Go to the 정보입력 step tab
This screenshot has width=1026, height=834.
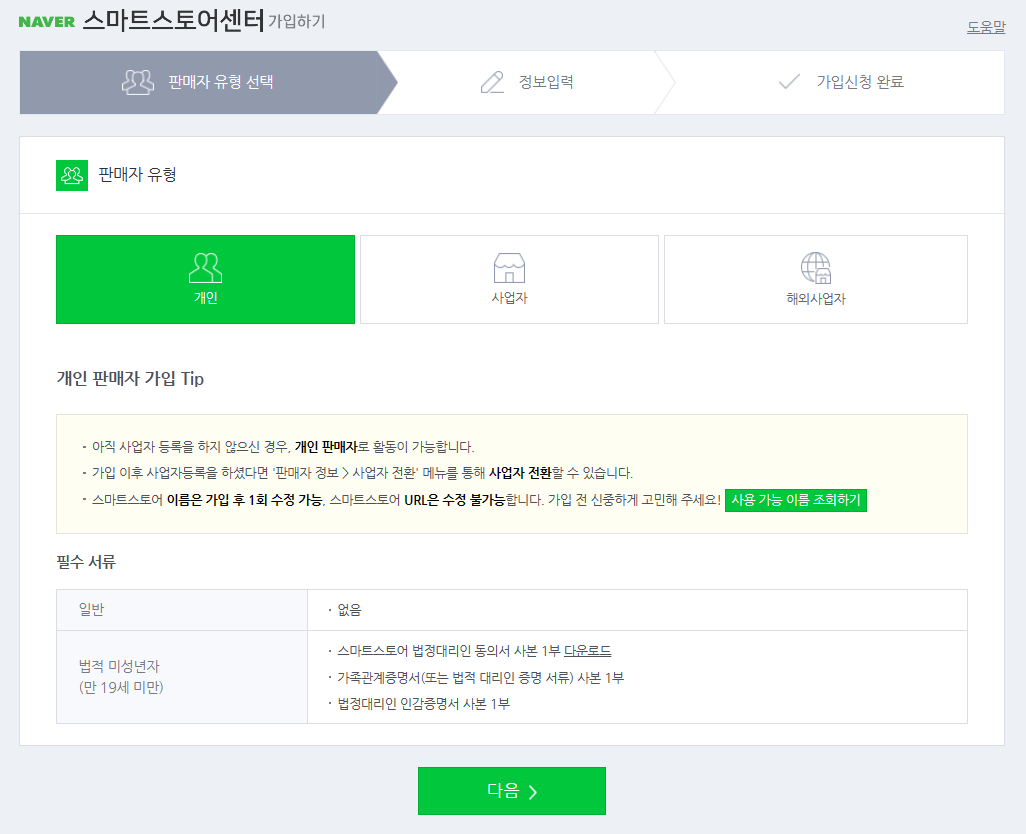pyautogui.click(x=527, y=82)
